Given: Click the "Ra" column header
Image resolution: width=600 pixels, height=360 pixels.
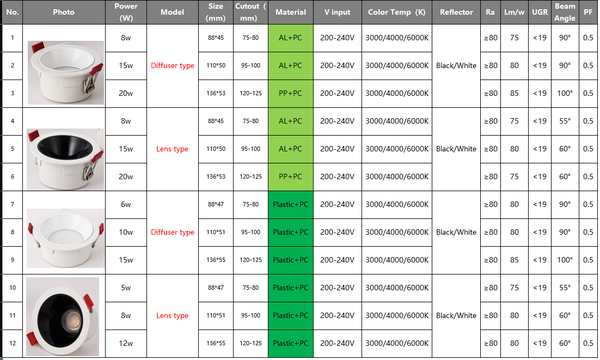Looking at the screenshot, I should (490, 12).
